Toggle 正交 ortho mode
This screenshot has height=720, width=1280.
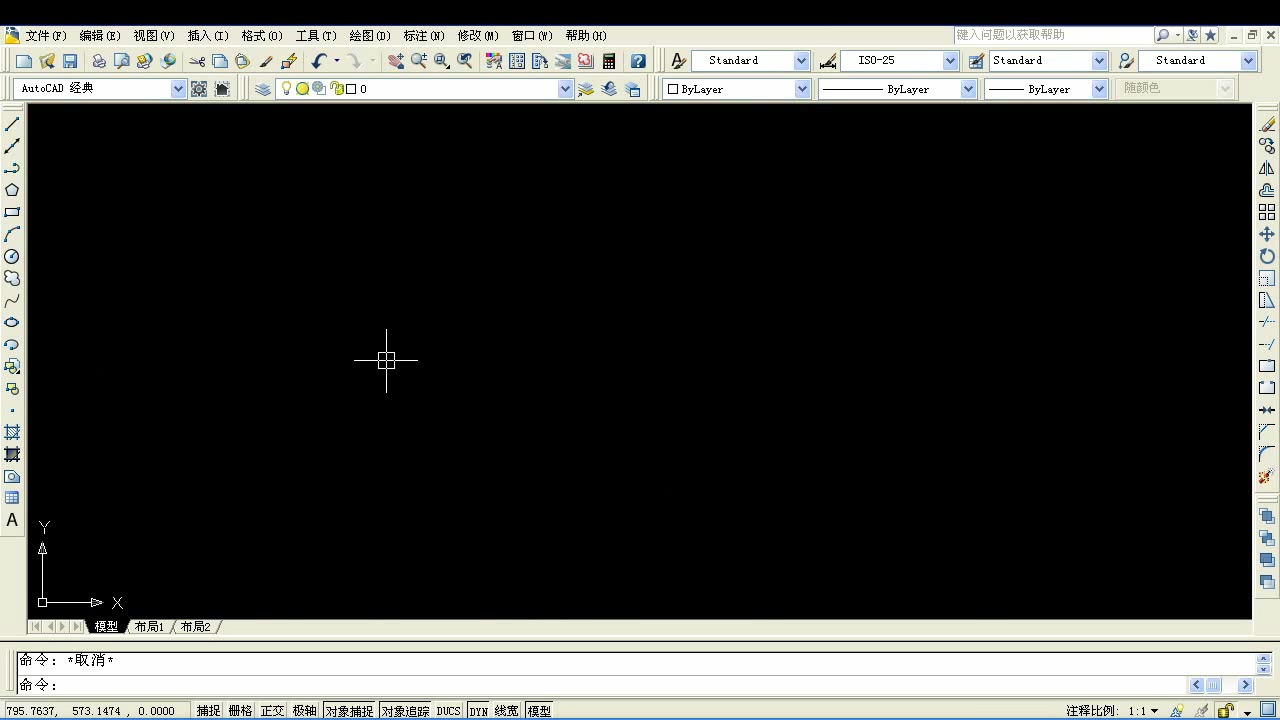(272, 711)
